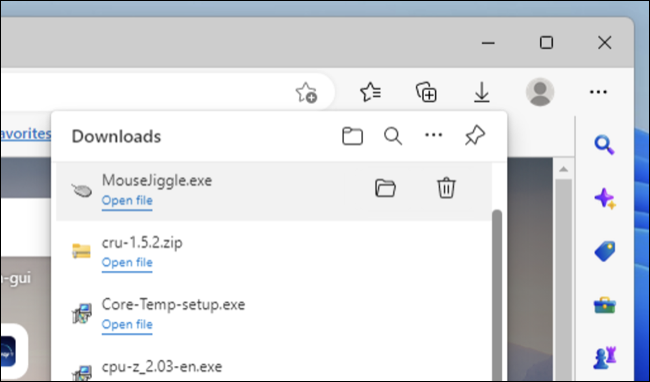Open the sidebar Tools briefcase icon
650x382 pixels.
click(x=605, y=305)
